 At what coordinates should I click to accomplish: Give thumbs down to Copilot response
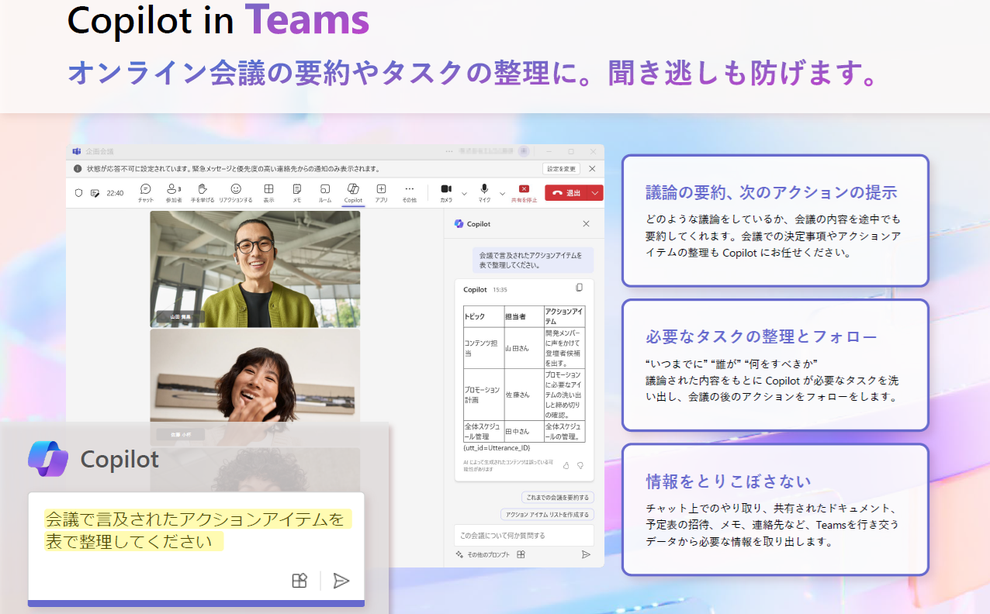point(580,465)
